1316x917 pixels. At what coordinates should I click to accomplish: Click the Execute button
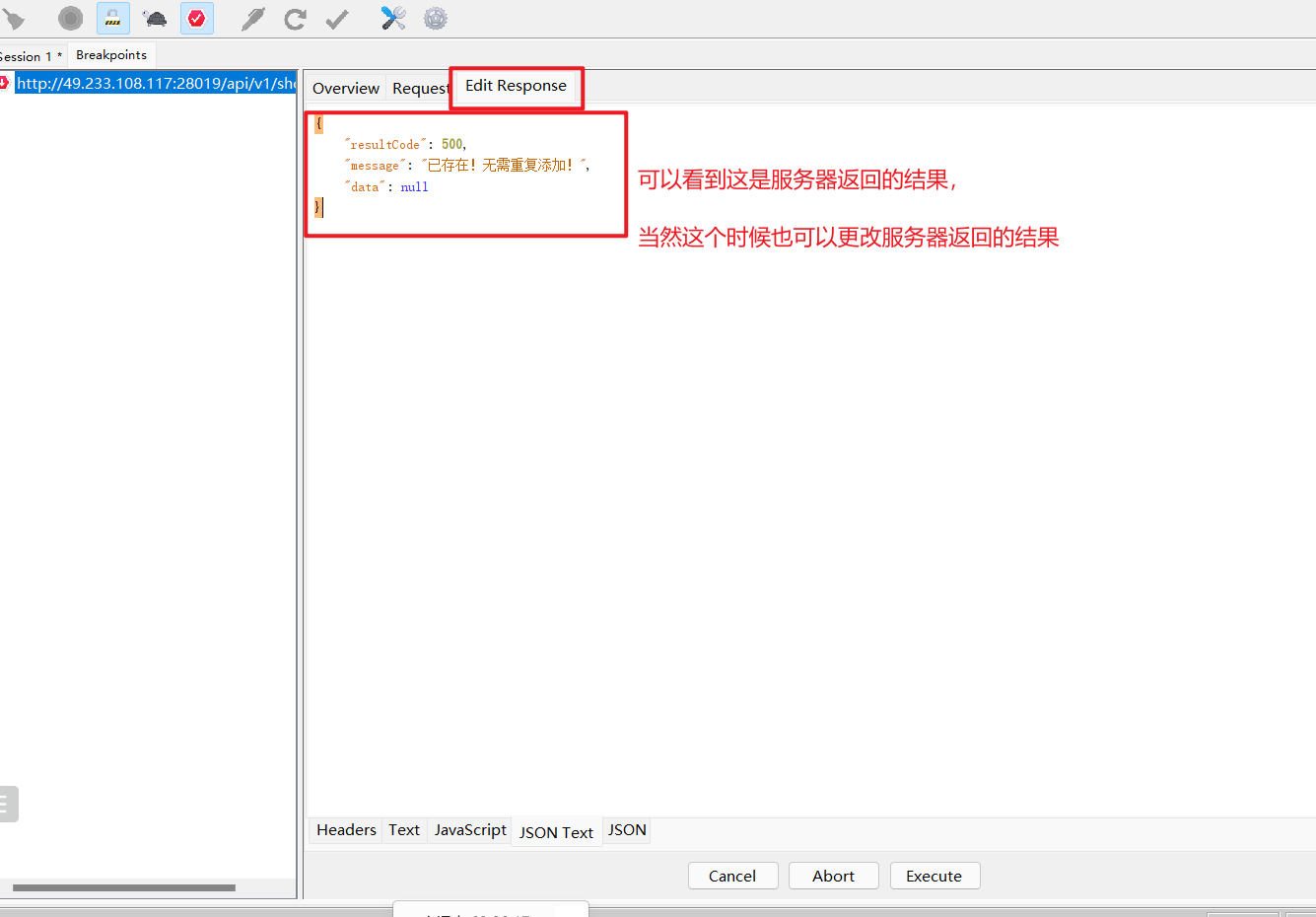(x=934, y=876)
